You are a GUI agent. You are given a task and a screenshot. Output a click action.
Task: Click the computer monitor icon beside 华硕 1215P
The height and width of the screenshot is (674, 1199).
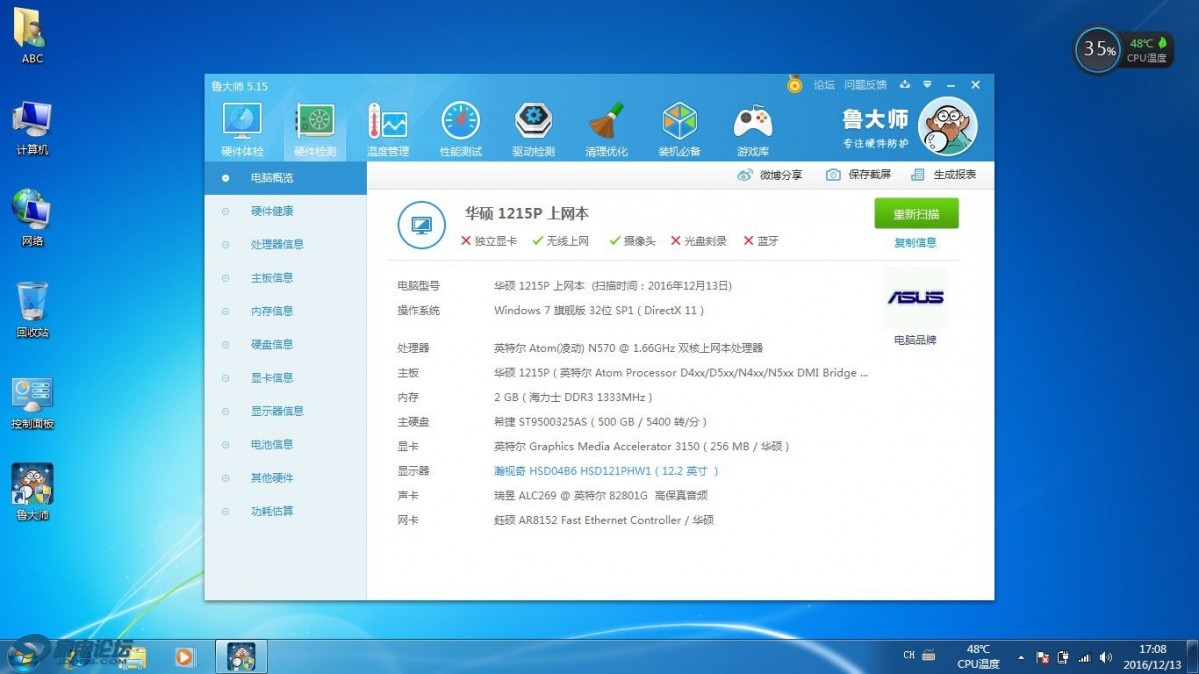tap(421, 225)
